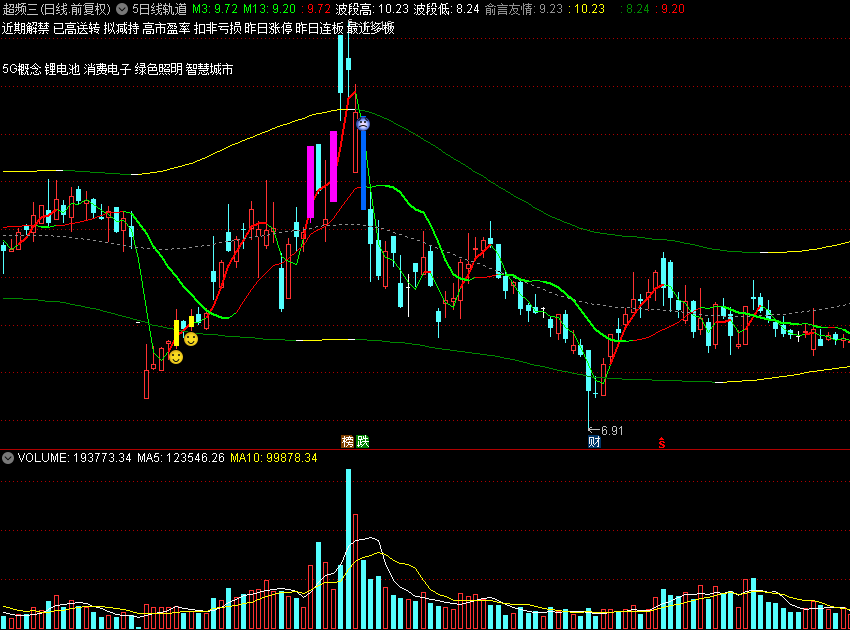Image resolution: width=850 pixels, height=630 pixels.
Task: Open the 智慧城市 concept tag
Action: click(209, 69)
